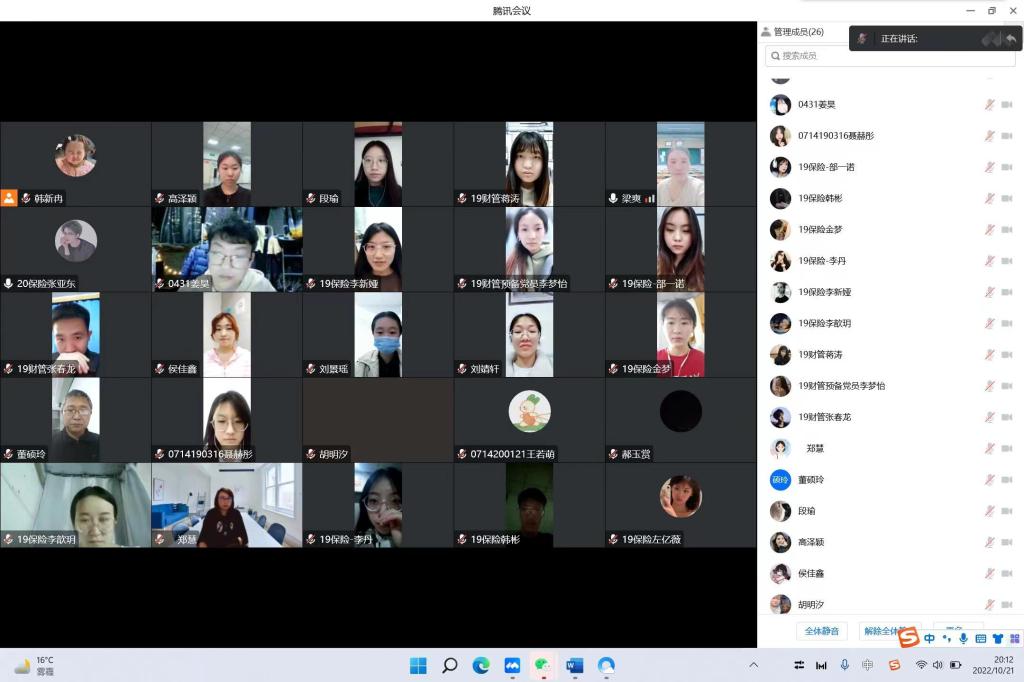Open Word from the taskbar

click(574, 665)
